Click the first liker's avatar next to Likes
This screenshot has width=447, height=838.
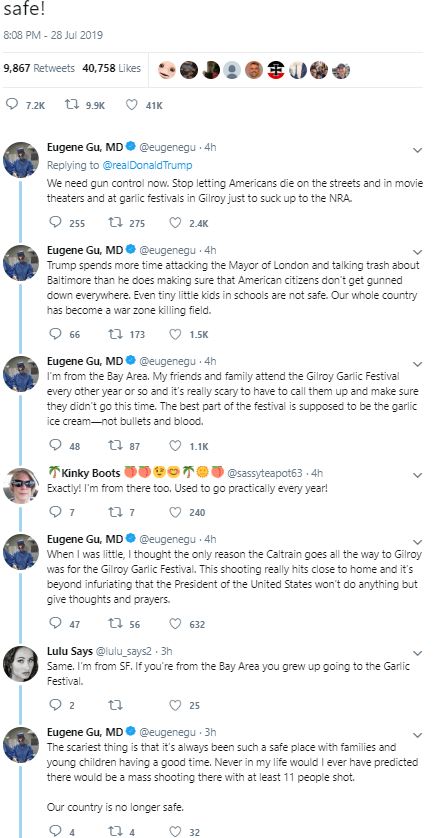pos(167,69)
